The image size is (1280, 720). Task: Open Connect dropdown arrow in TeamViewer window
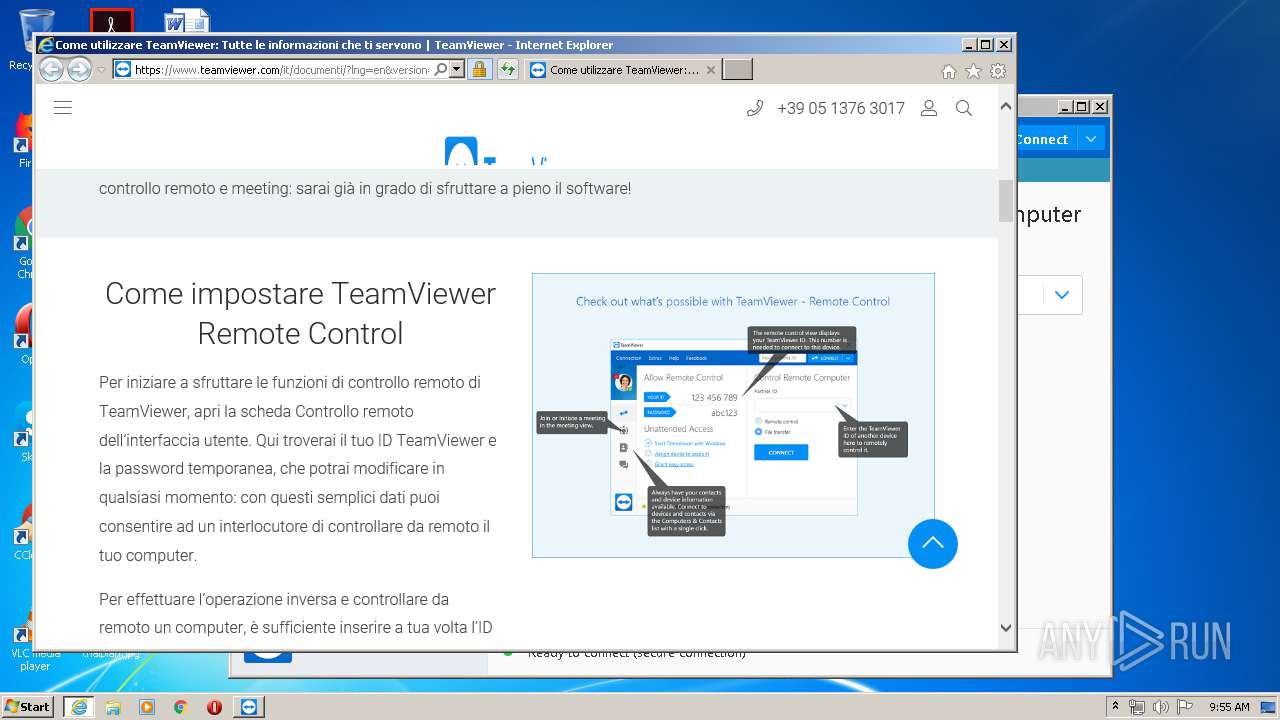coord(1091,139)
